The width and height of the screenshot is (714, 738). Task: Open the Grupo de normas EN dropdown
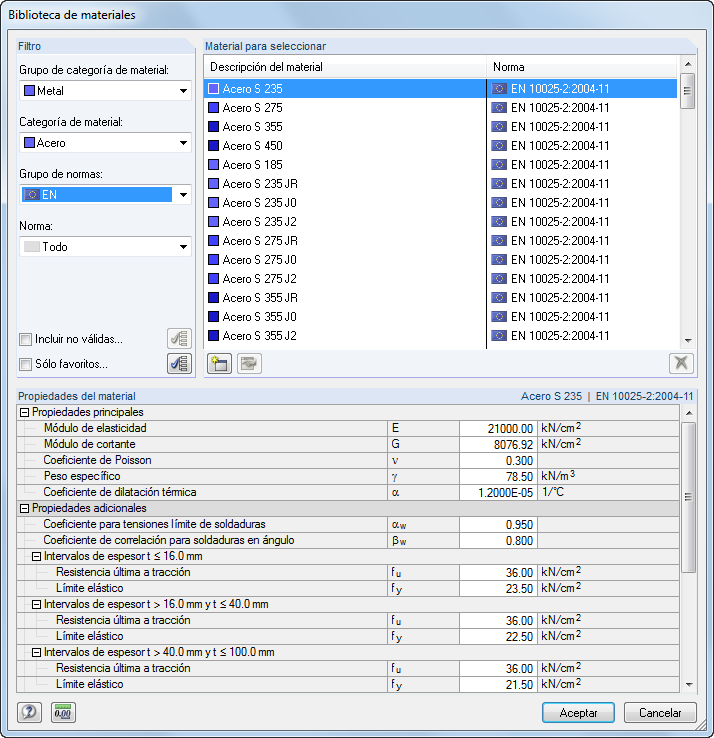105,195
